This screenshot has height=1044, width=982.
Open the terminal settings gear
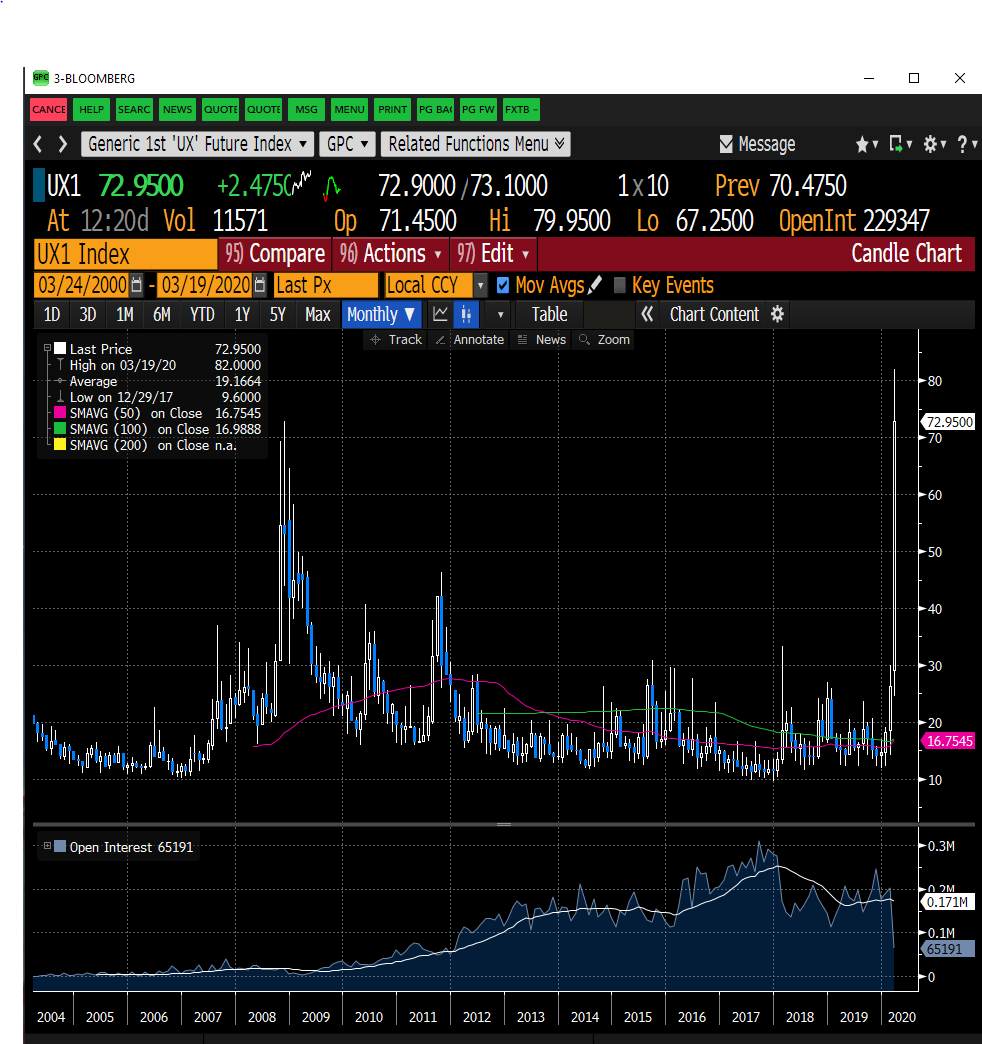[935, 144]
